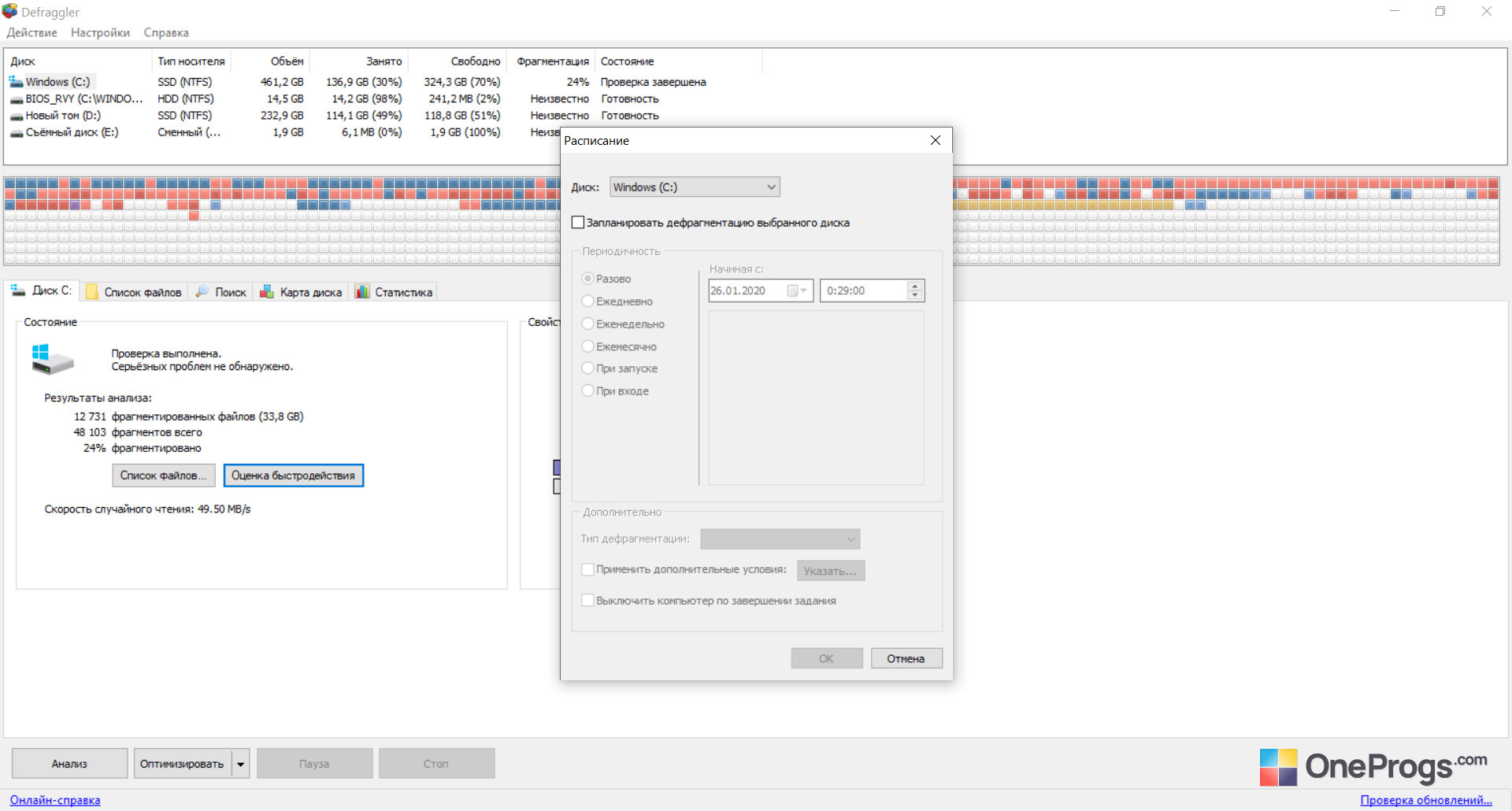The image size is (1512, 811).
Task: Click the Оптимизировать button
Action: 183,764
